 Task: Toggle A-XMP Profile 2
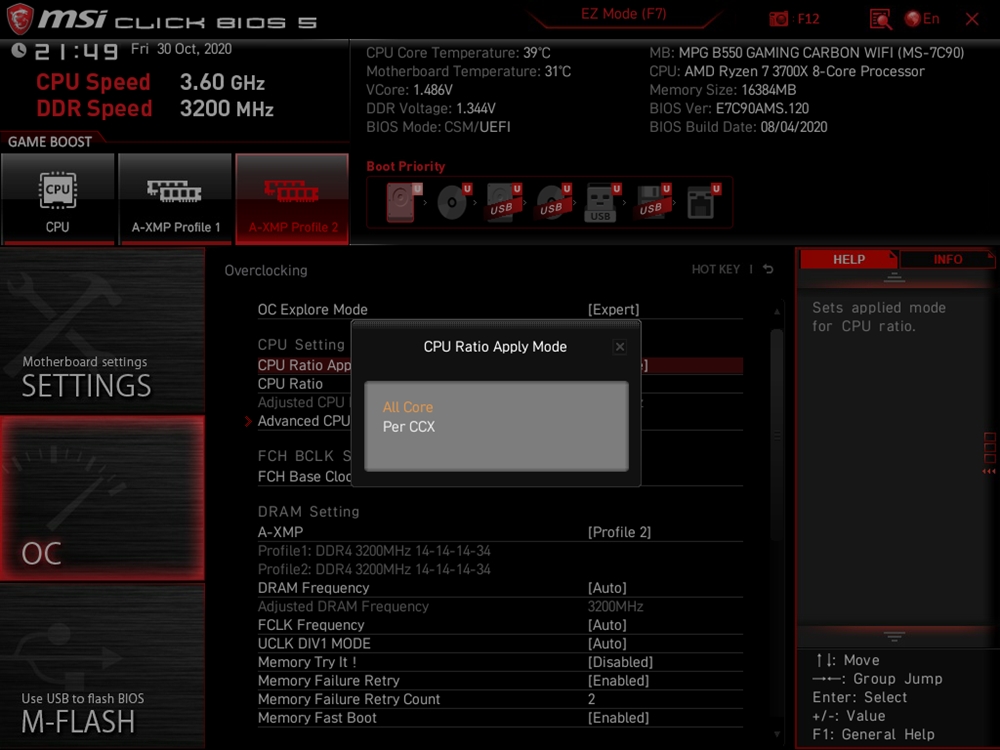pos(292,198)
